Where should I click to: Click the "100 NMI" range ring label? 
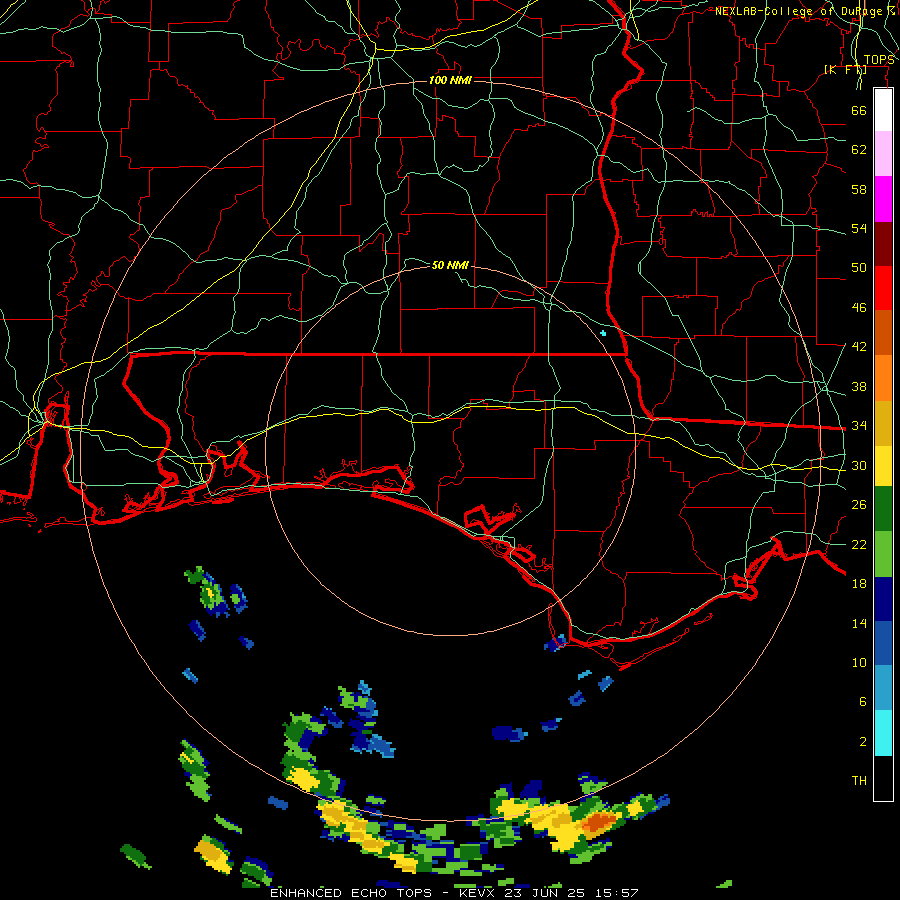pos(450,80)
